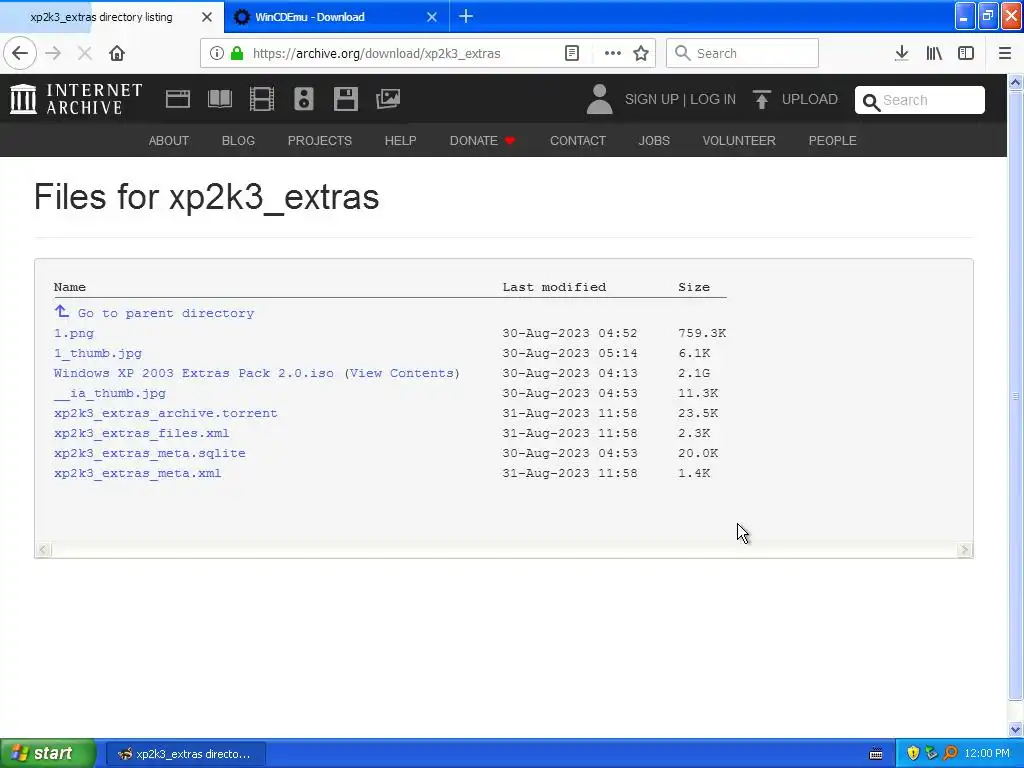Click the security shield tray icon

[913, 754]
